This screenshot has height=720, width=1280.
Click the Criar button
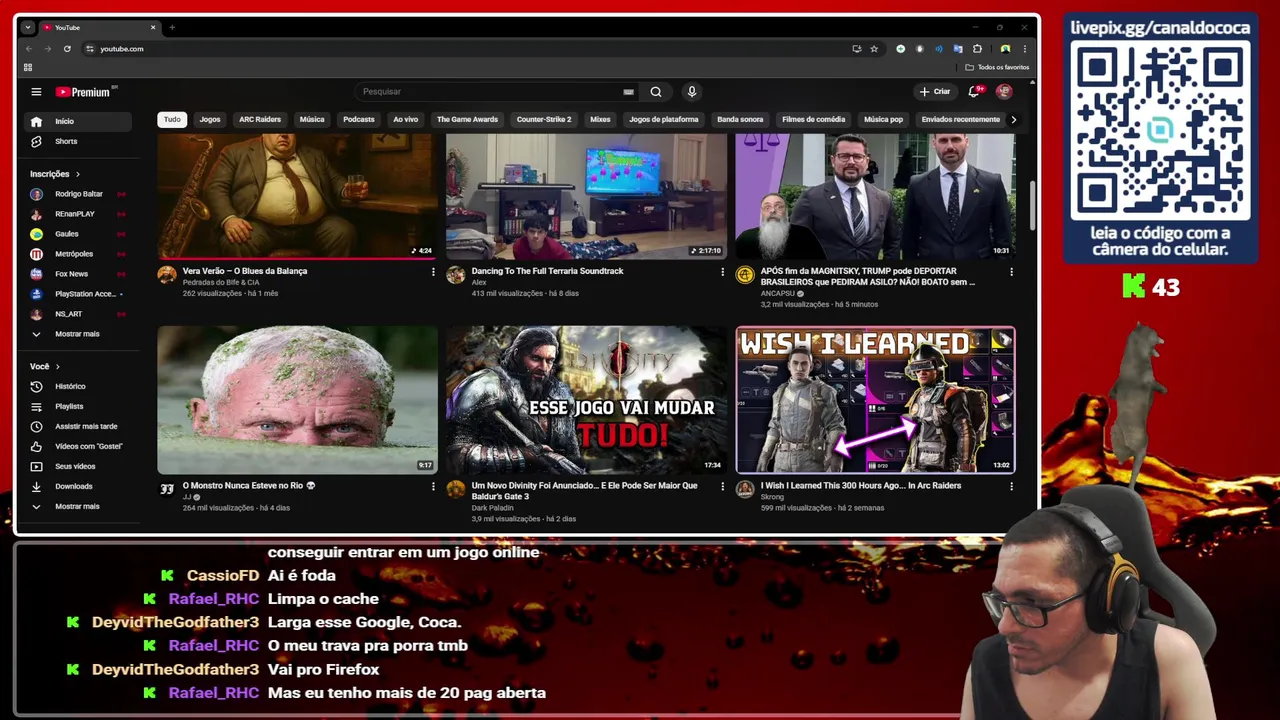click(x=935, y=92)
